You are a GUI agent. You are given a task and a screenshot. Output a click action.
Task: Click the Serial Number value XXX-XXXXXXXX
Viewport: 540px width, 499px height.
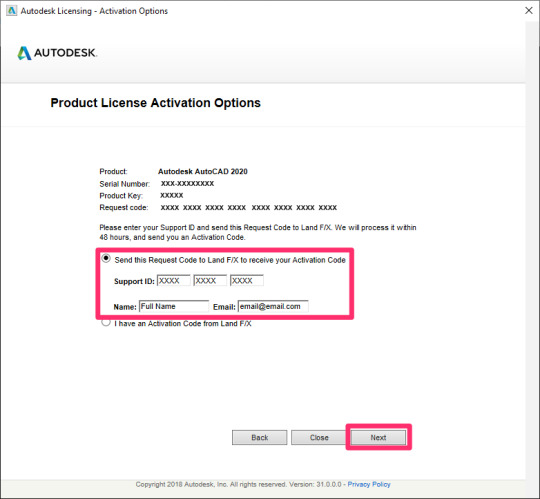[187, 184]
